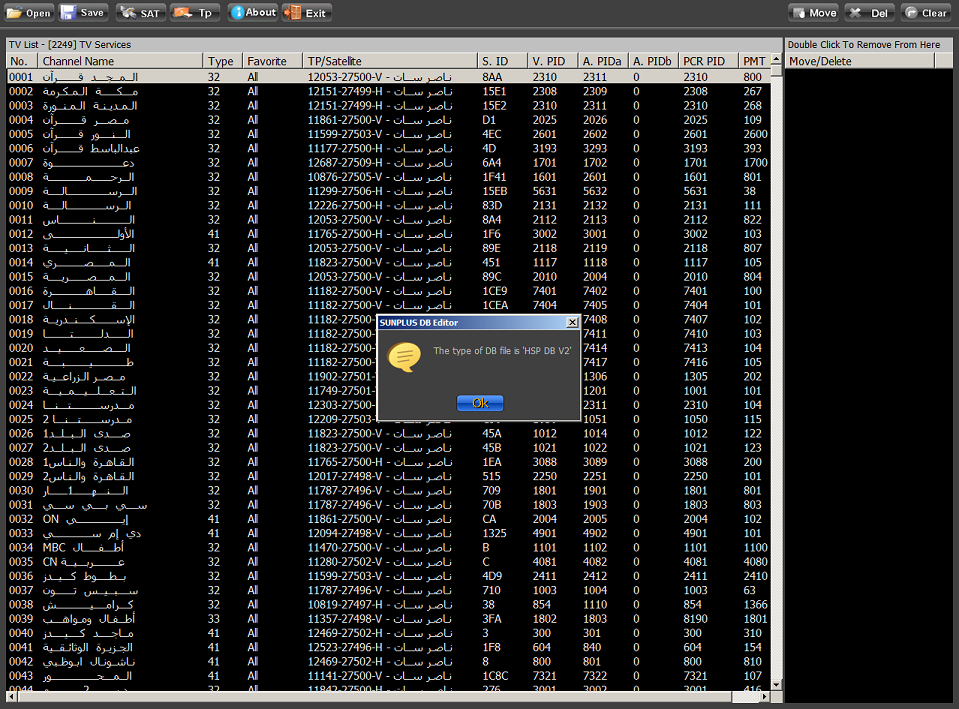Sort by the A. PIDa column header
The image size is (959, 709).
pos(602,61)
